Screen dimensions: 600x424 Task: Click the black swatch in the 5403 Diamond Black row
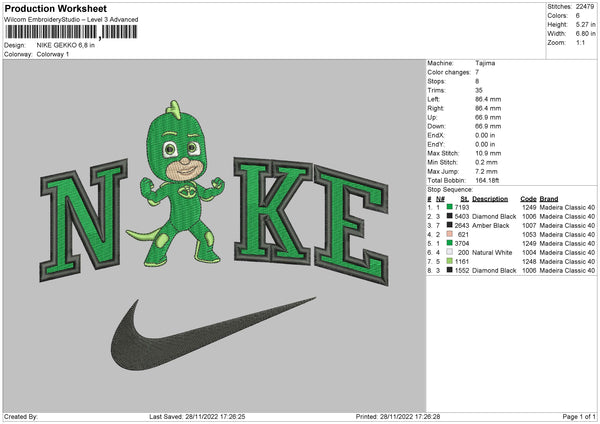[450, 216]
